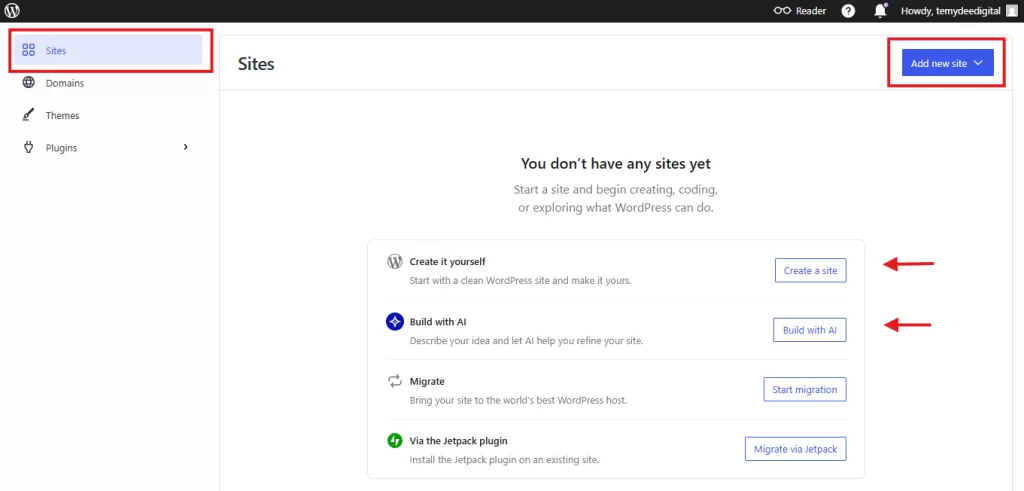Click Build with AI option title text
The width and height of the screenshot is (1024, 491).
click(438, 322)
